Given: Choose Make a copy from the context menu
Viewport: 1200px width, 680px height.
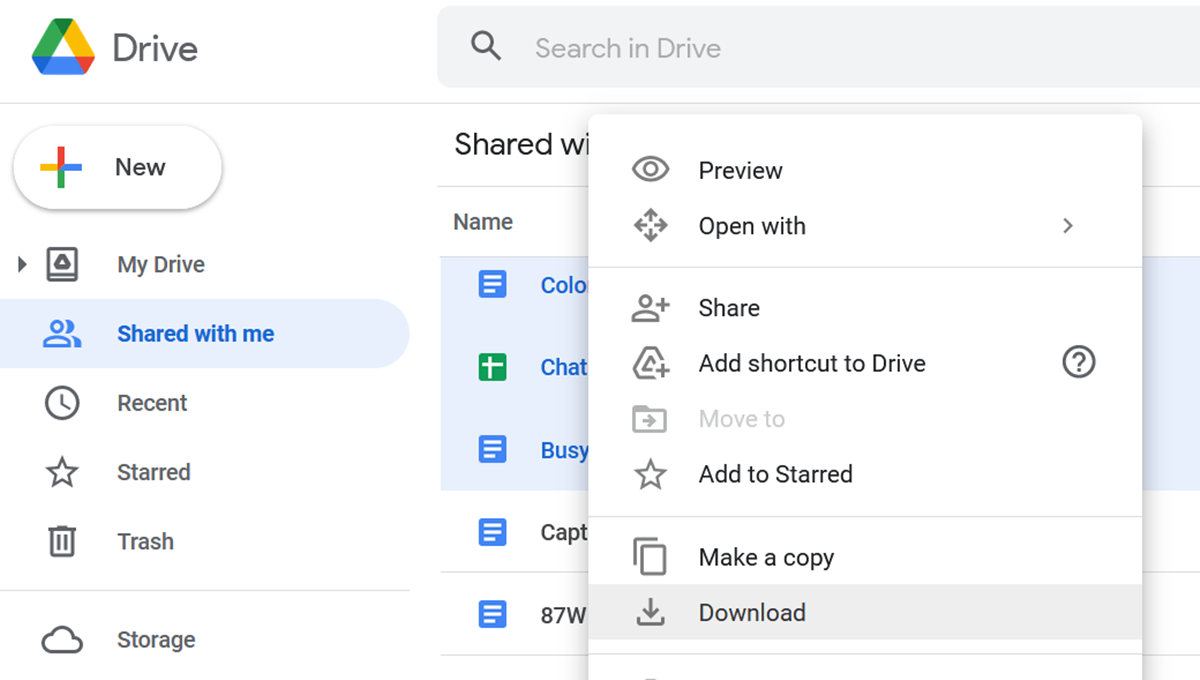Looking at the screenshot, I should pyautogui.click(x=766, y=557).
